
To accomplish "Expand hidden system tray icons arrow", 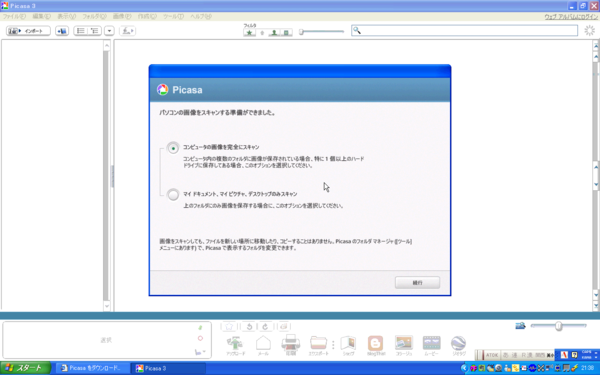I will (464, 368).
